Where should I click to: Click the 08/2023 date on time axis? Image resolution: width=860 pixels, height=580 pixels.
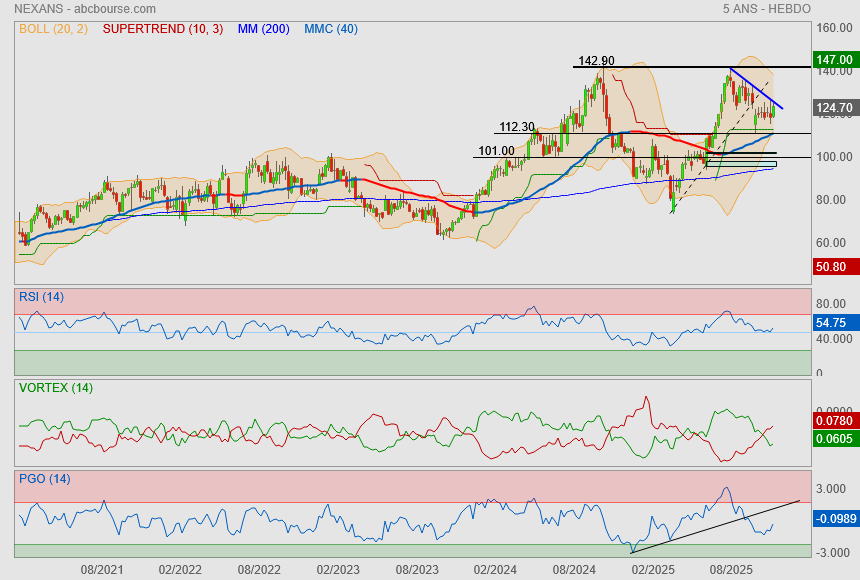point(417,569)
